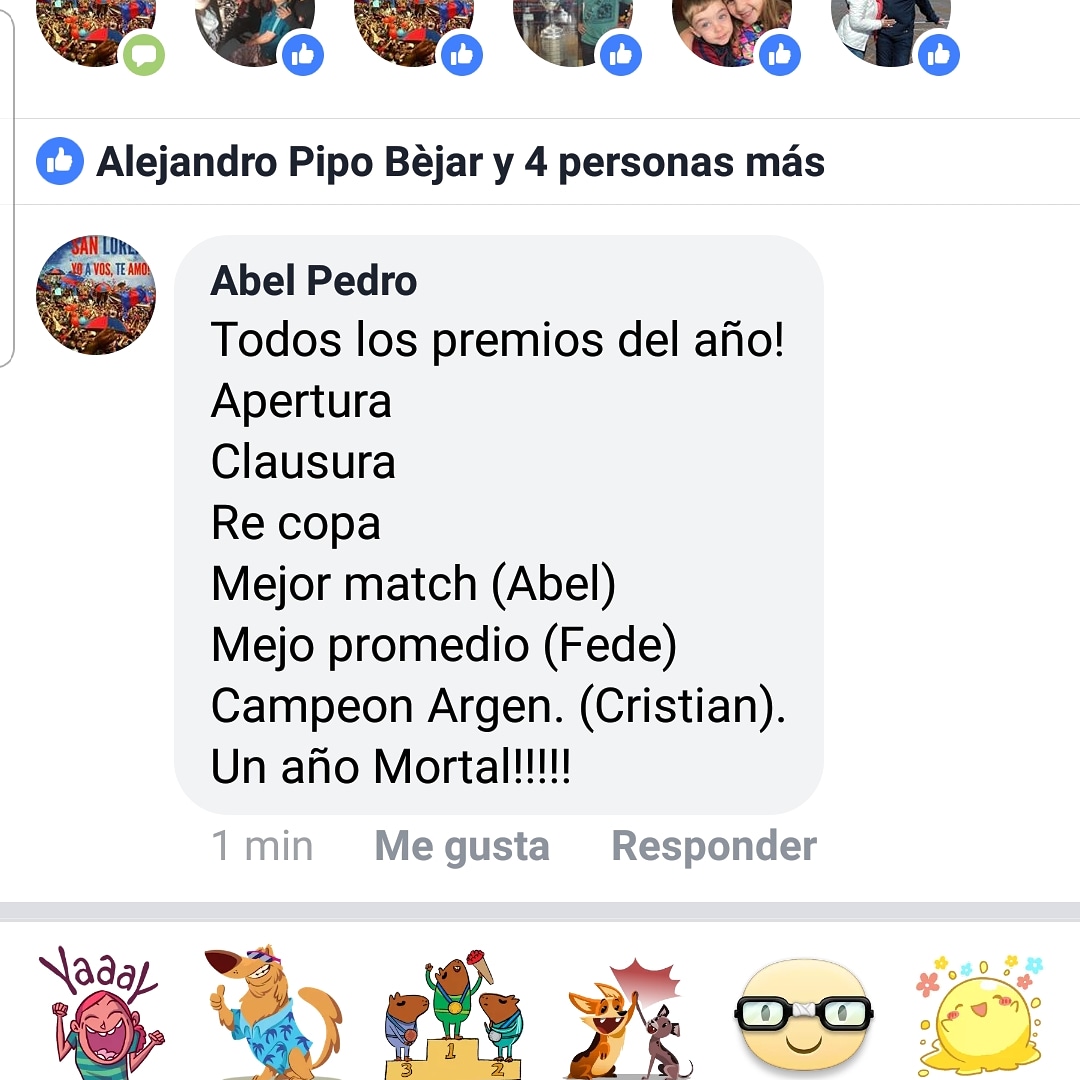Tap the blue like icon beside Alejandro Pipo Bèjar

(60, 161)
